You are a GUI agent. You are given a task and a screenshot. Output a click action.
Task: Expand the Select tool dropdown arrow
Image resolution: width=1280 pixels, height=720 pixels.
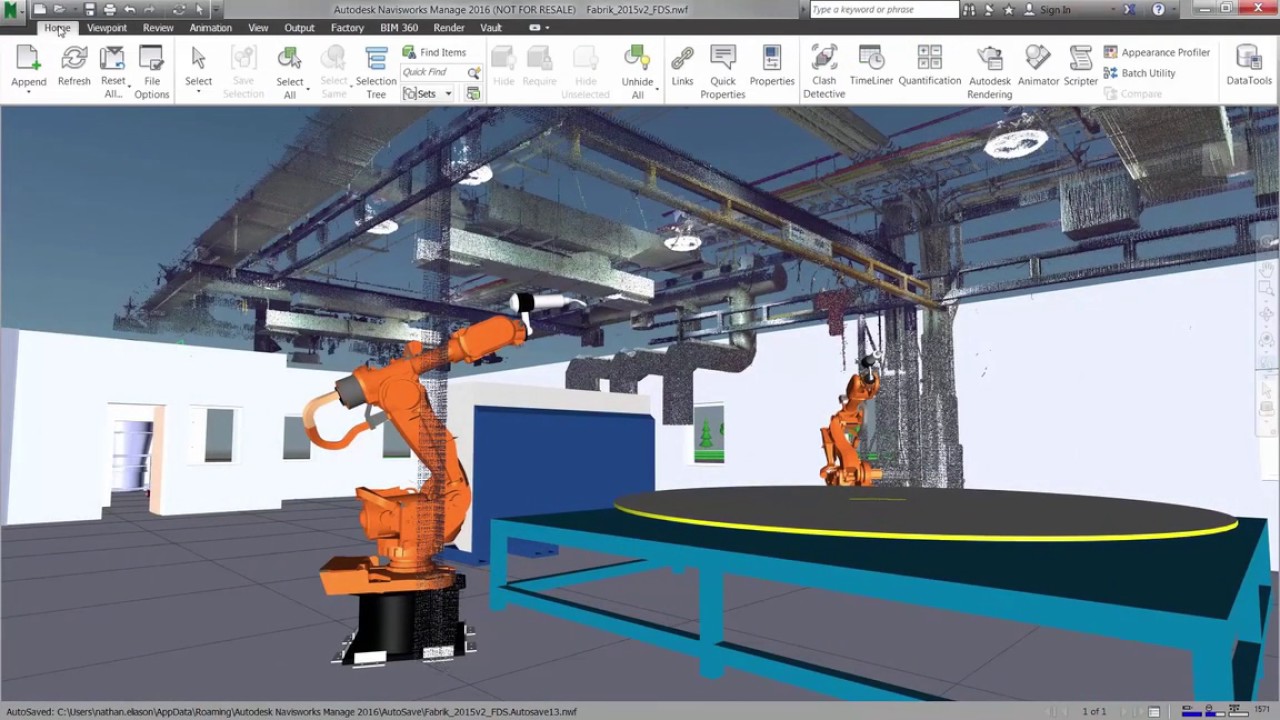[198, 93]
